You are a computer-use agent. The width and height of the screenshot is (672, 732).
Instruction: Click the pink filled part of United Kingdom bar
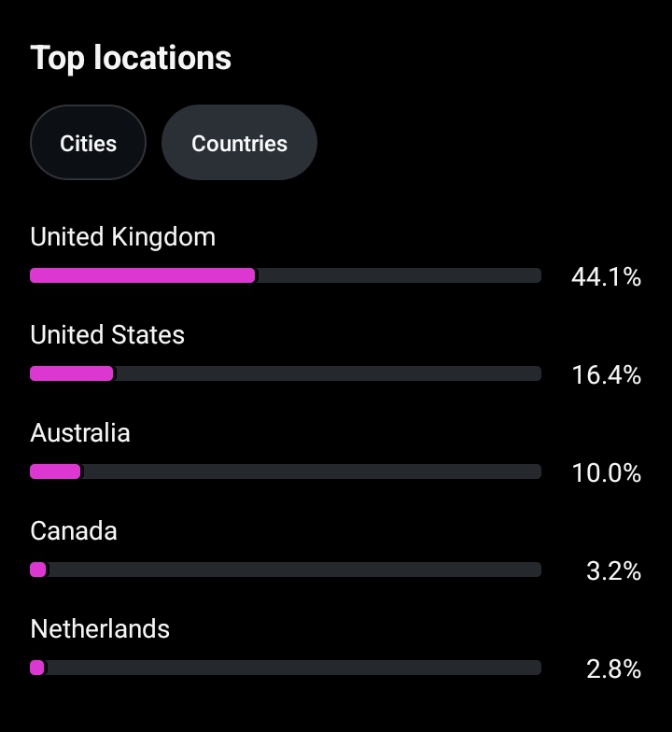pyautogui.click(x=142, y=276)
